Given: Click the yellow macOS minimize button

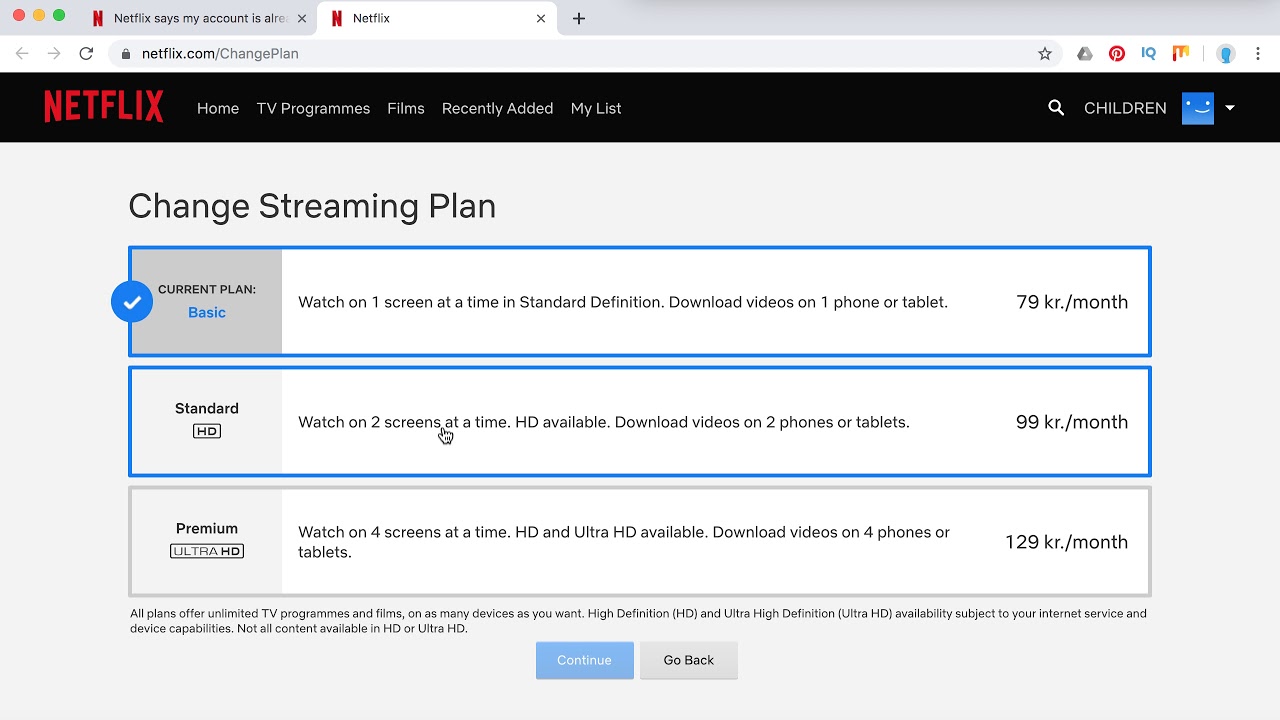Looking at the screenshot, I should (39, 15).
